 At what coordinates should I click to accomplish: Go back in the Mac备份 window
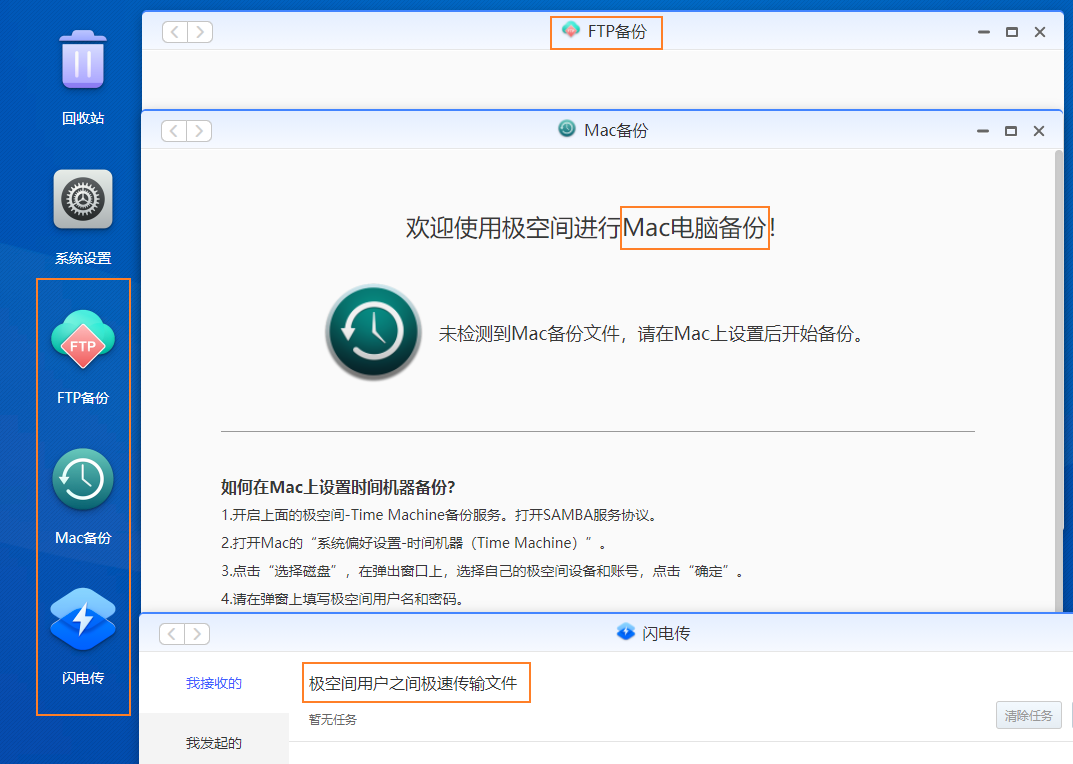tap(174, 131)
